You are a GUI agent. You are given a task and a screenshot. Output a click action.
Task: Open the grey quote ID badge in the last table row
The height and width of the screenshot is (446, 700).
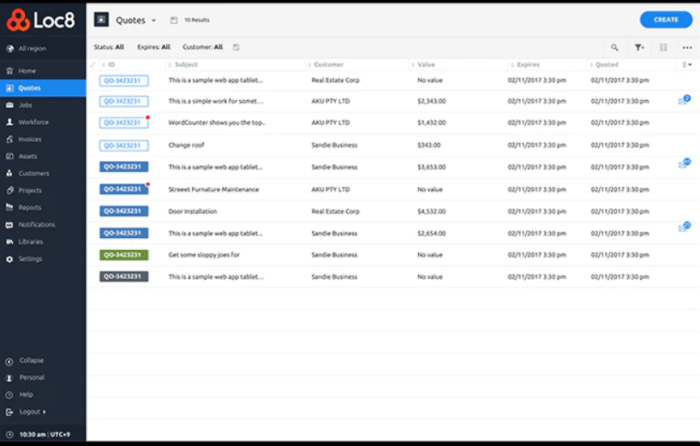click(124, 277)
